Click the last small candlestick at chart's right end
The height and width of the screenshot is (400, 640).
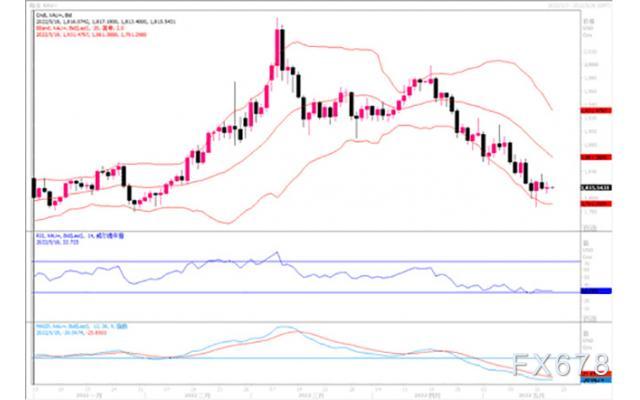point(553,188)
